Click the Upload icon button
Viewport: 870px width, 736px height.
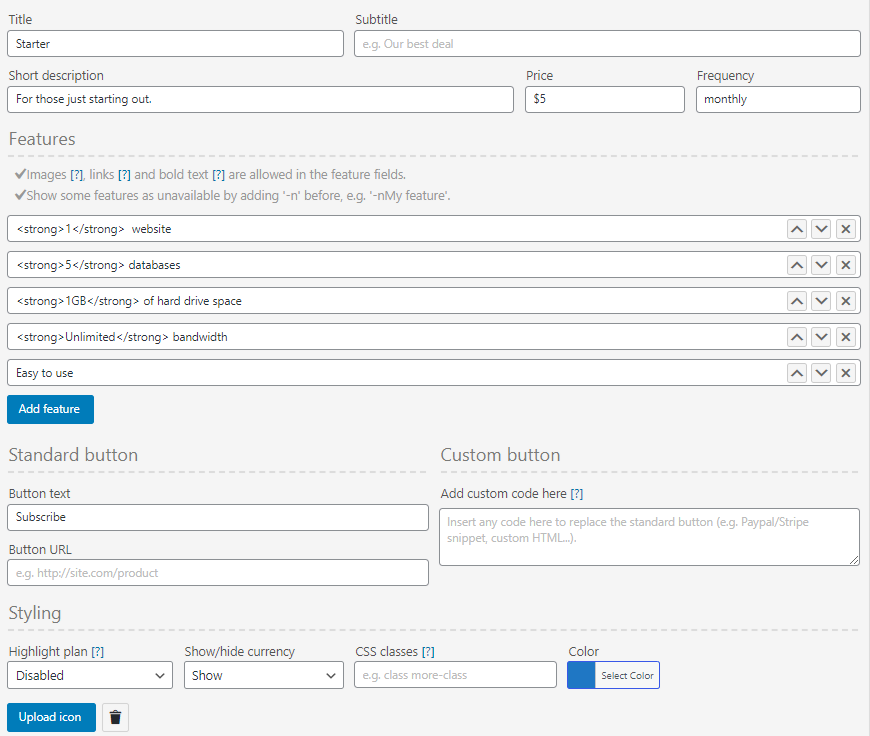point(51,717)
